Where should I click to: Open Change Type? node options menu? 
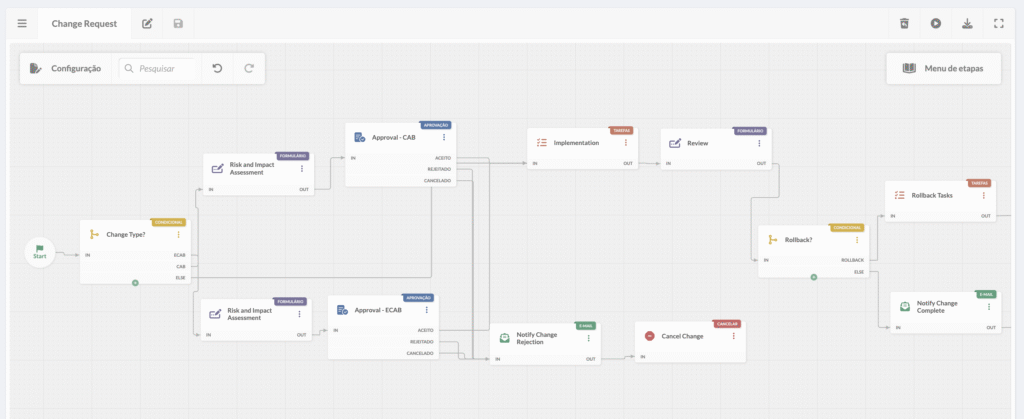179,235
